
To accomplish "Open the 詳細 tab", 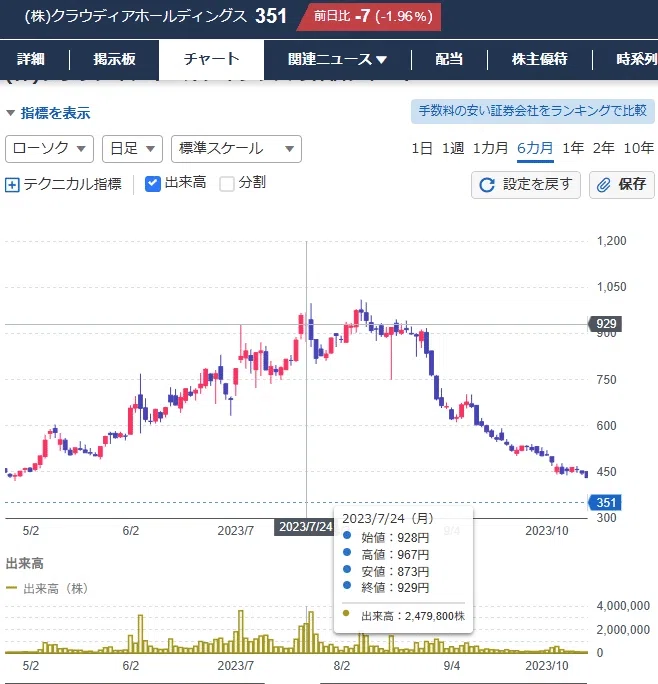I will tap(31, 59).
